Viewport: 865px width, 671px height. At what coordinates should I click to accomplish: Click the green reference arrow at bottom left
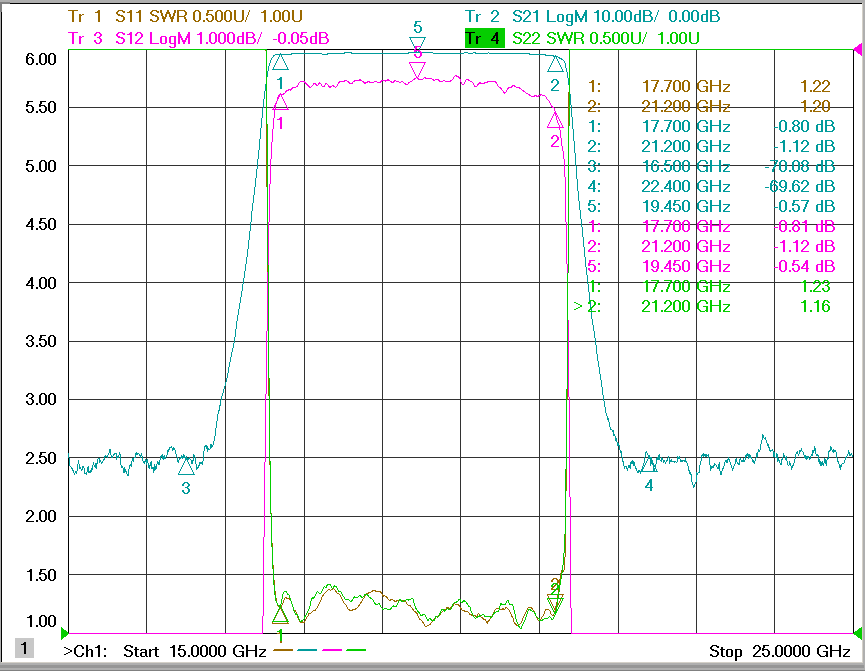(x=65, y=632)
